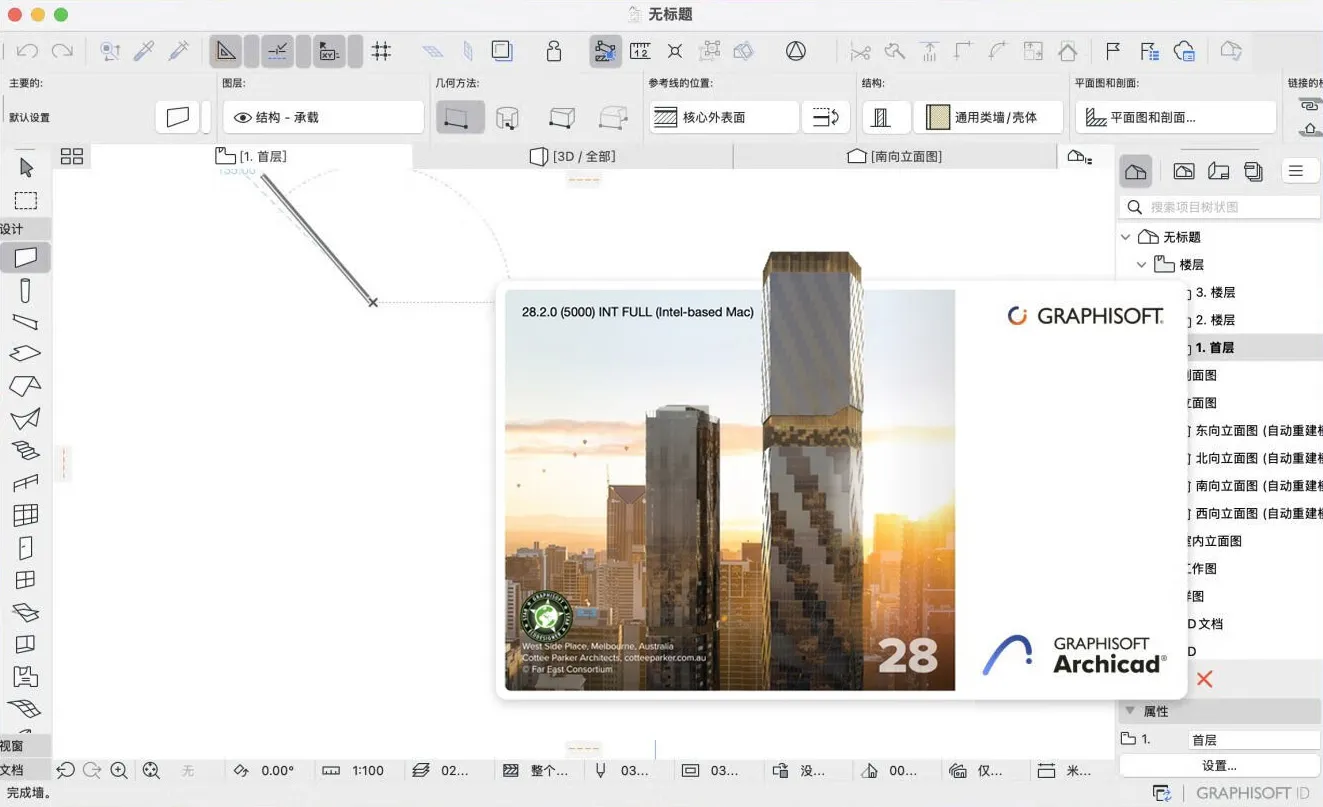Choose the Column tool

pyautogui.click(x=26, y=291)
